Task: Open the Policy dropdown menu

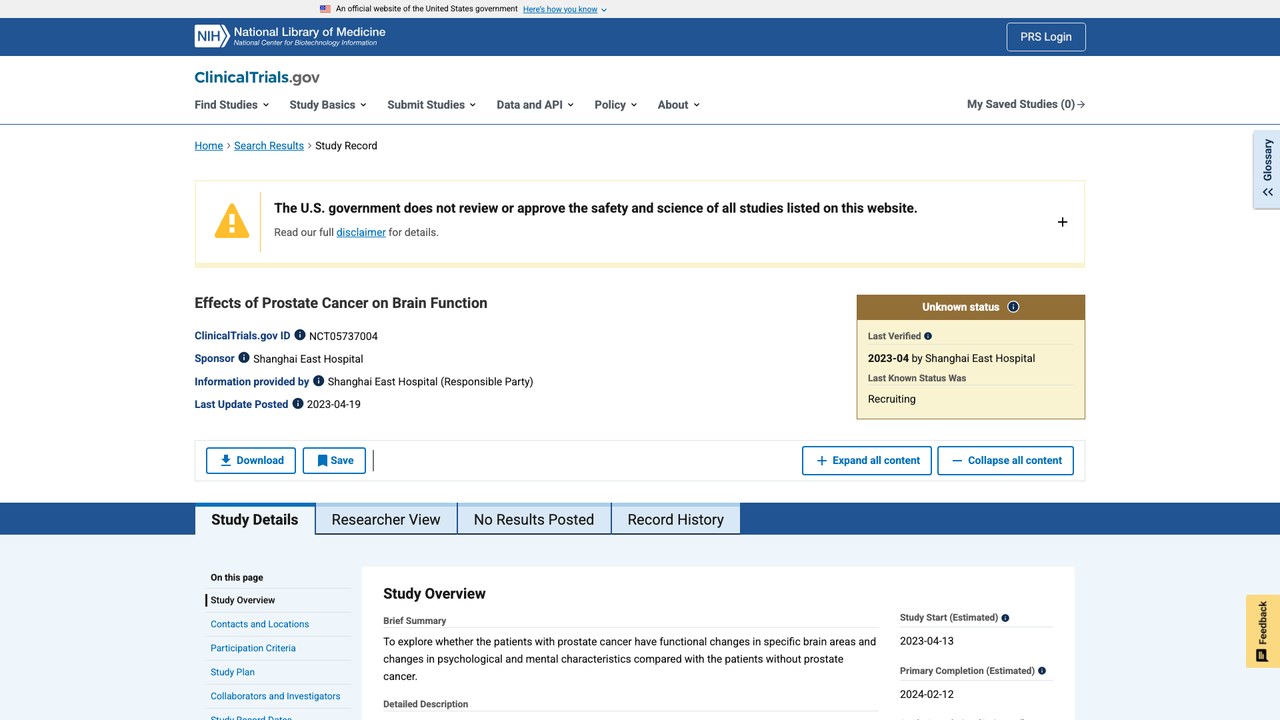Action: point(615,104)
